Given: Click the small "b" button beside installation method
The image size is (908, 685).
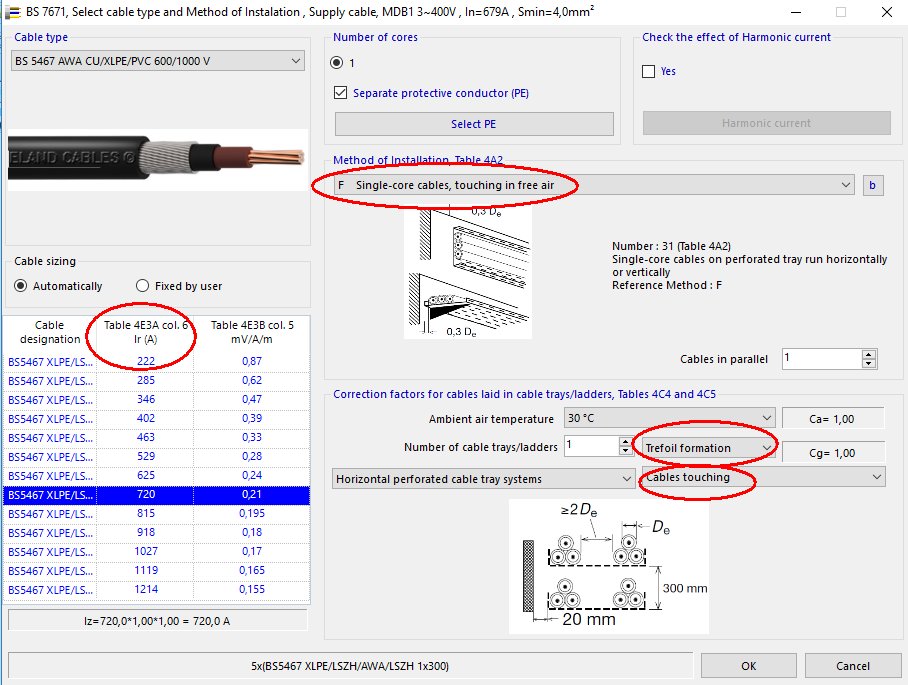Looking at the screenshot, I should (x=873, y=185).
